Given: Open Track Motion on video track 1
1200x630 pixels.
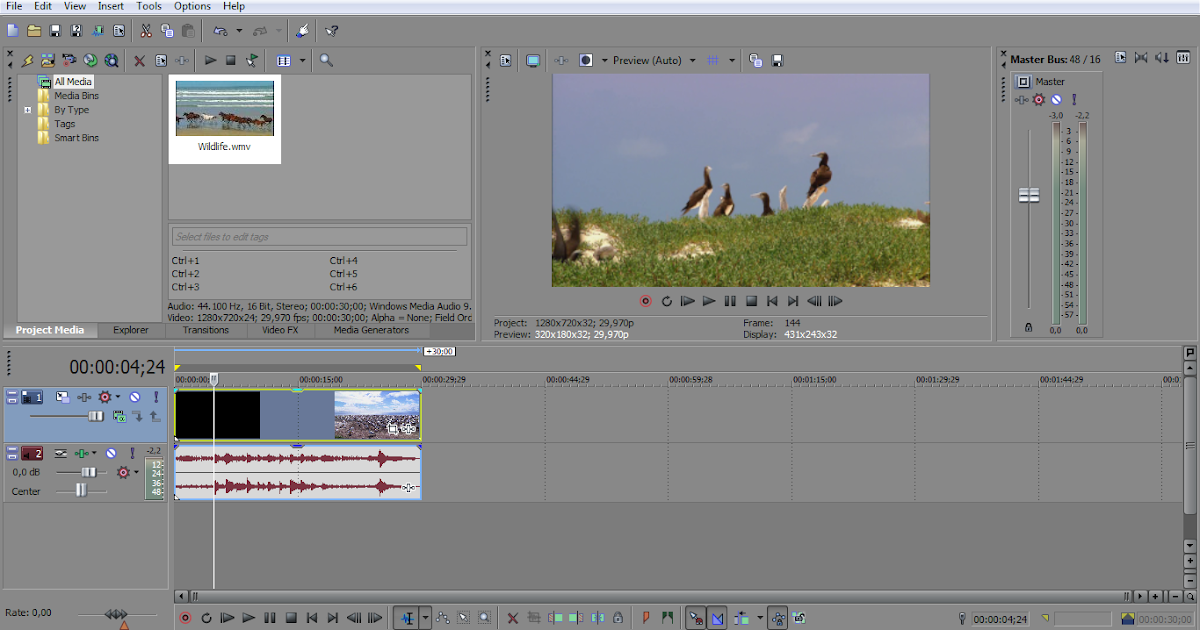Looking at the screenshot, I should click(64, 397).
